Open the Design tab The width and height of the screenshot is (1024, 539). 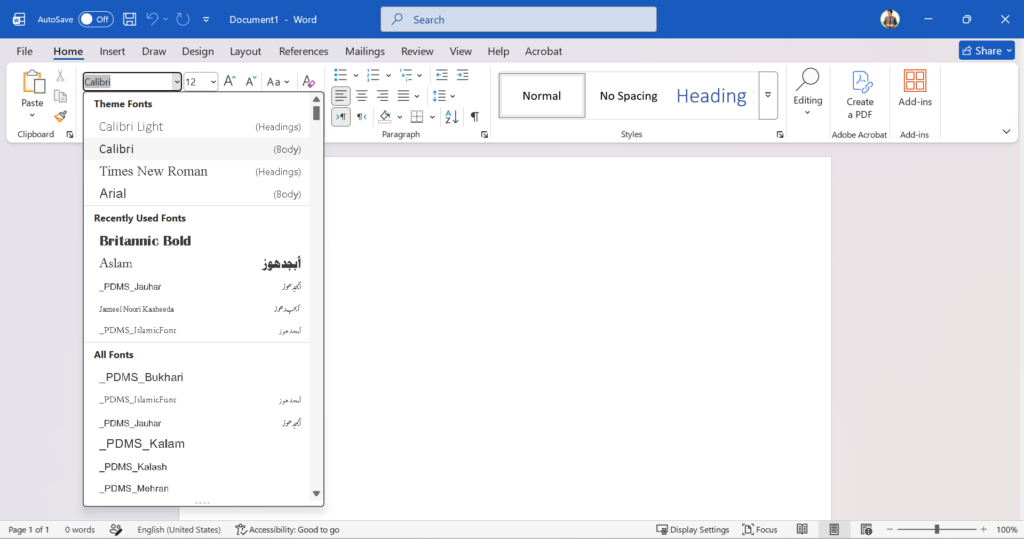pyautogui.click(x=198, y=51)
